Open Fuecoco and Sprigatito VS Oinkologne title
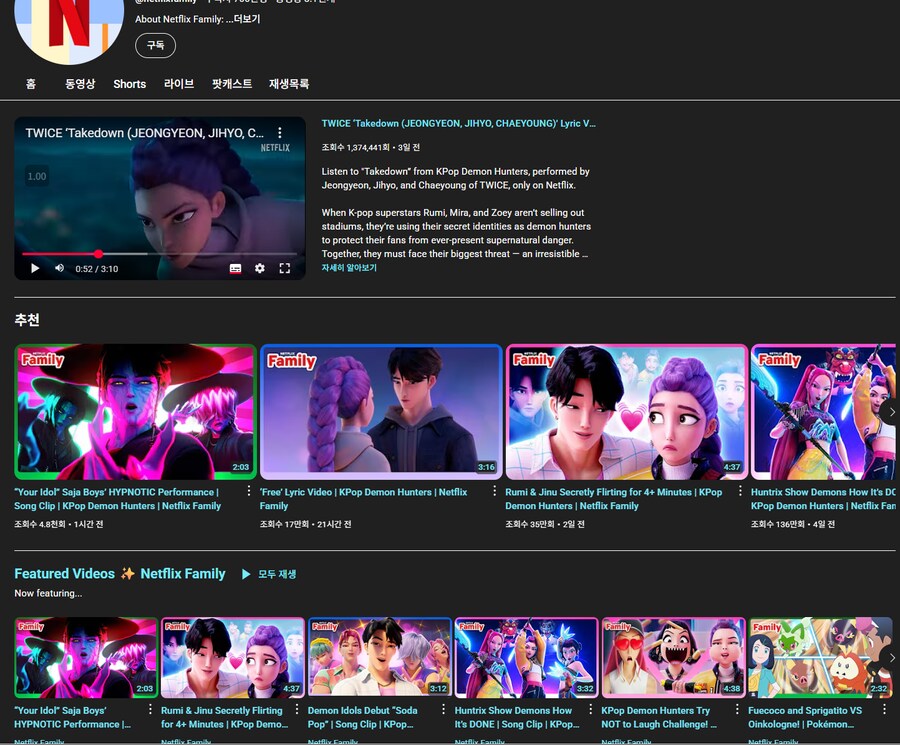The image size is (900, 745). click(805, 717)
